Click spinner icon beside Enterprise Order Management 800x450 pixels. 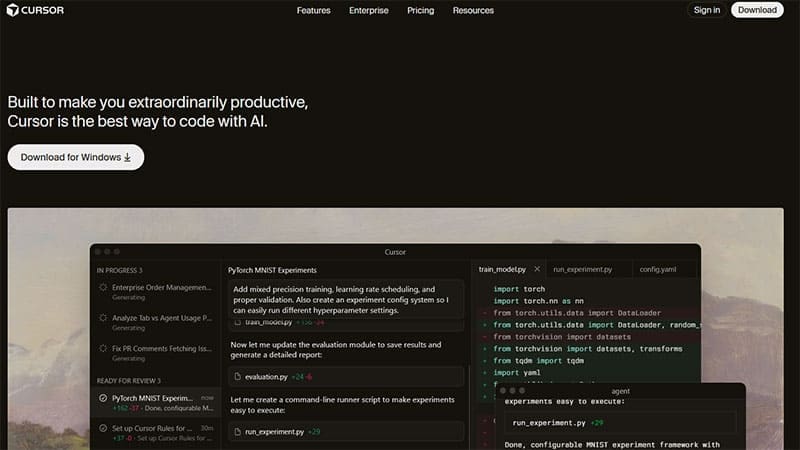click(x=103, y=287)
